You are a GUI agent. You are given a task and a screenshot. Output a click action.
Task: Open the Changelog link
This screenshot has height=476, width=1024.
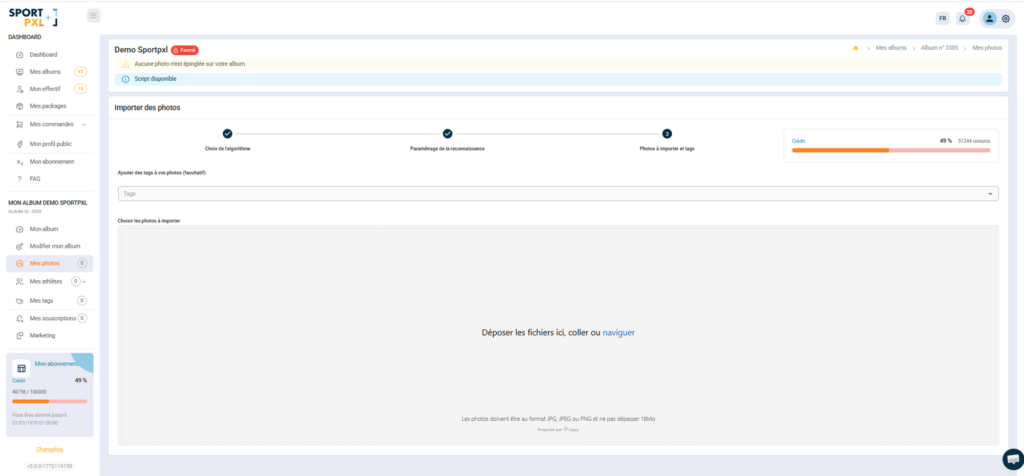tap(49, 449)
